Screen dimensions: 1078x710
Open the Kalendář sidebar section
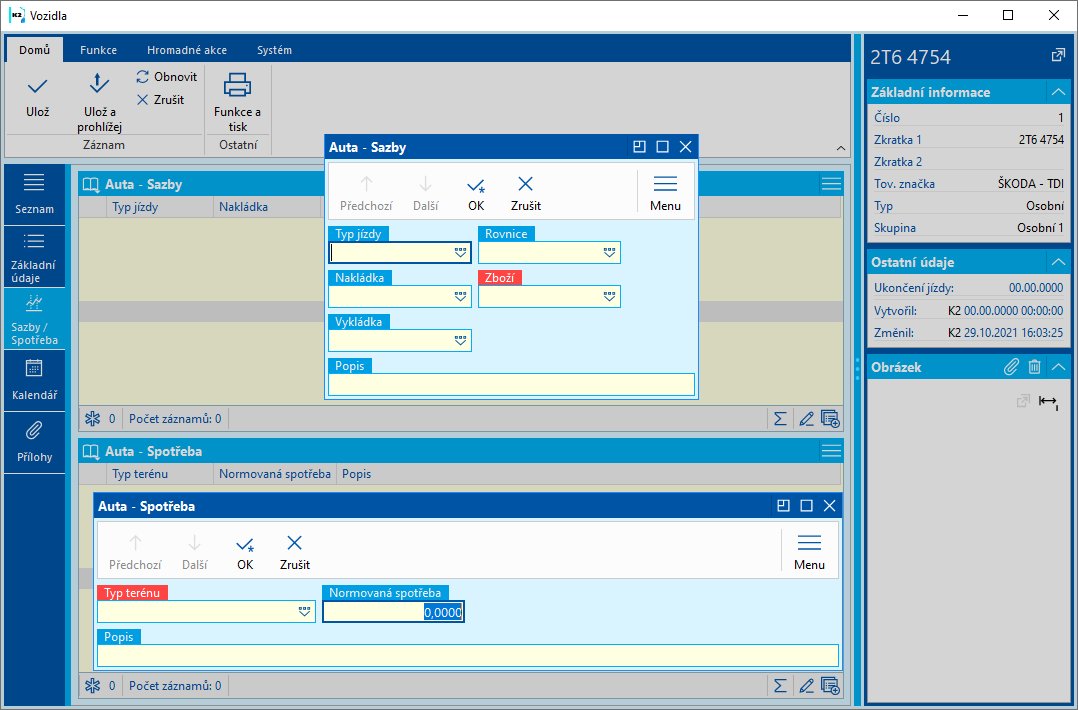tap(34, 381)
